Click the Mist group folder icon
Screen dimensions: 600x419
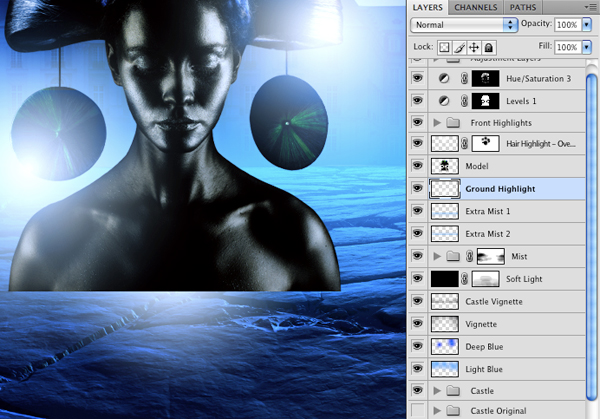coord(453,256)
